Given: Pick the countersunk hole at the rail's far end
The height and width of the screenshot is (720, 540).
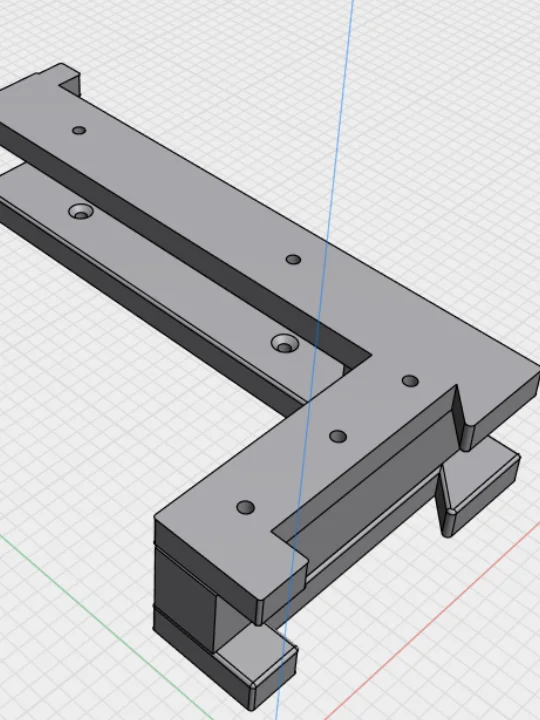Looking at the screenshot, I should tap(81, 212).
